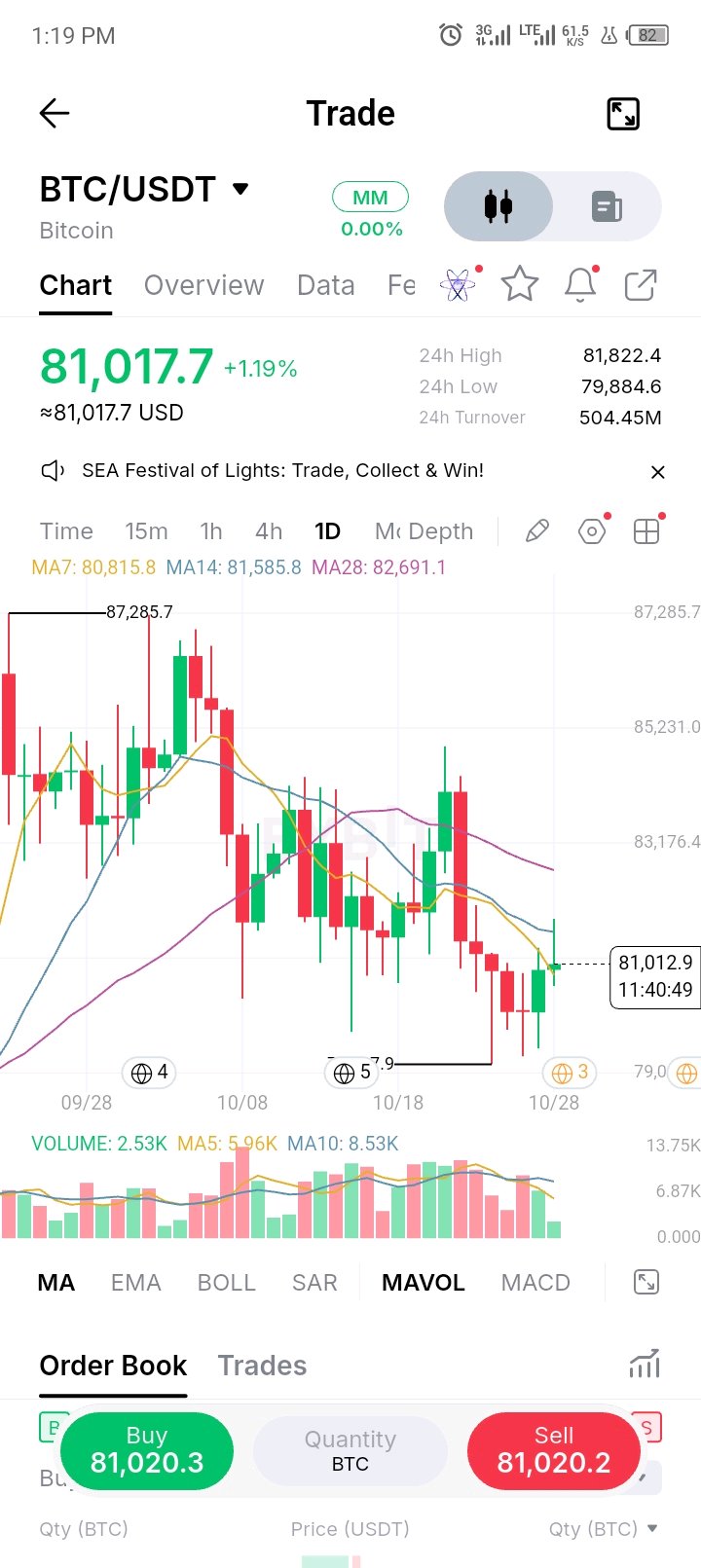Tap the globe event marker 5

coord(351,1073)
